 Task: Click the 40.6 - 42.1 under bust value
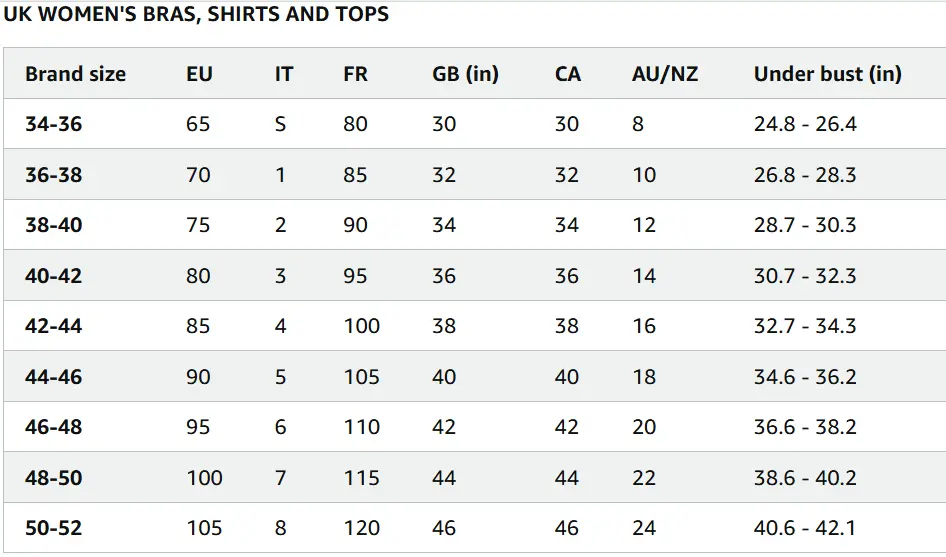point(805,528)
